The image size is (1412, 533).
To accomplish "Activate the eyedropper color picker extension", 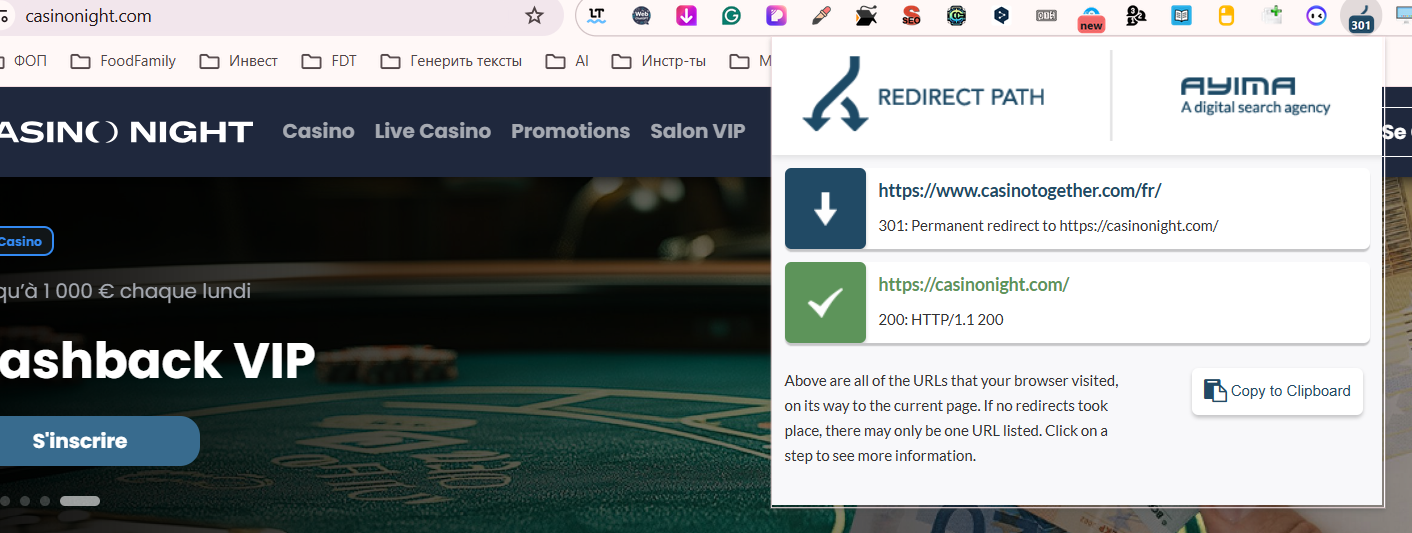I will (x=822, y=15).
